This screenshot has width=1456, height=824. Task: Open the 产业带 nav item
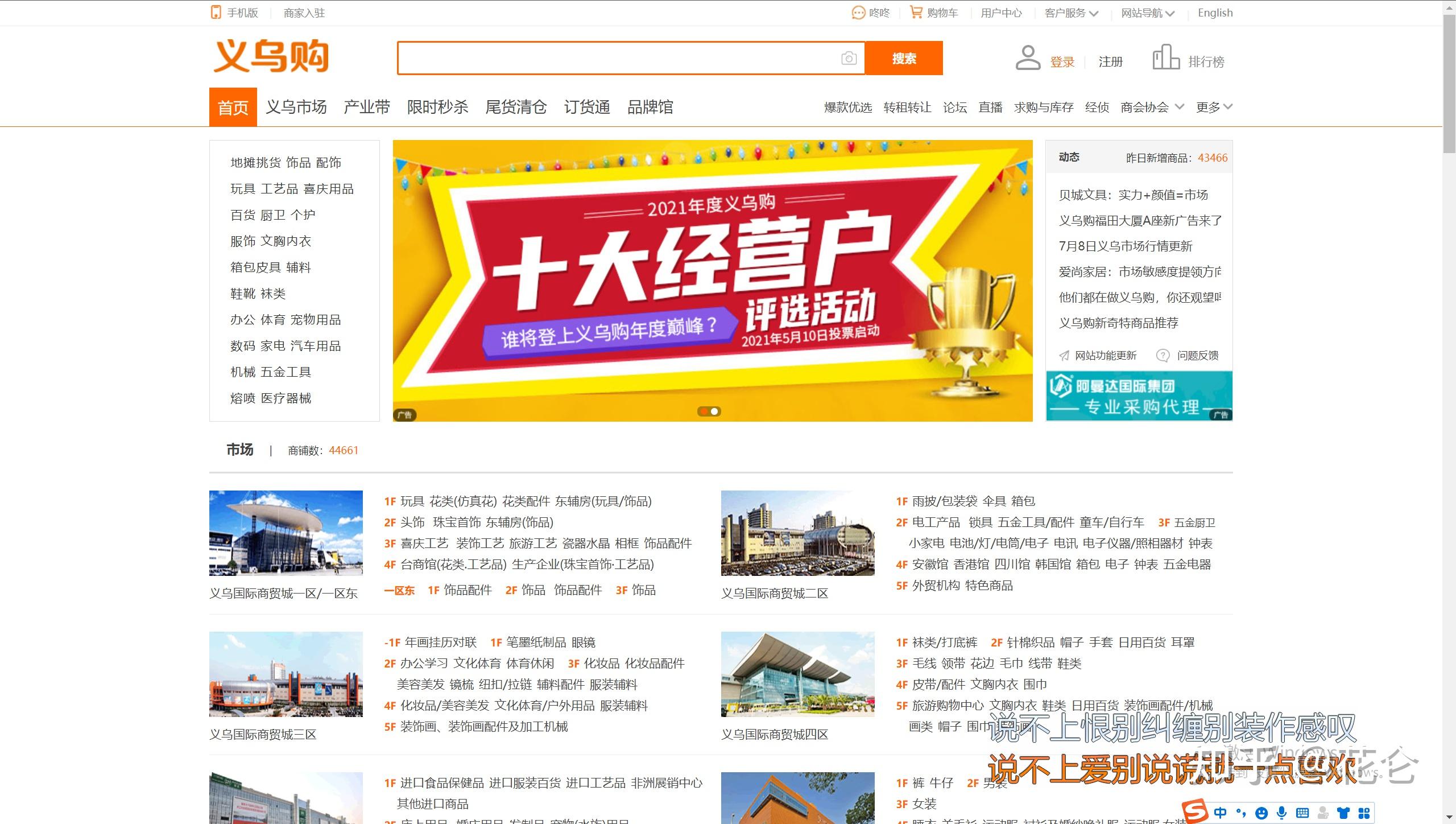click(367, 107)
